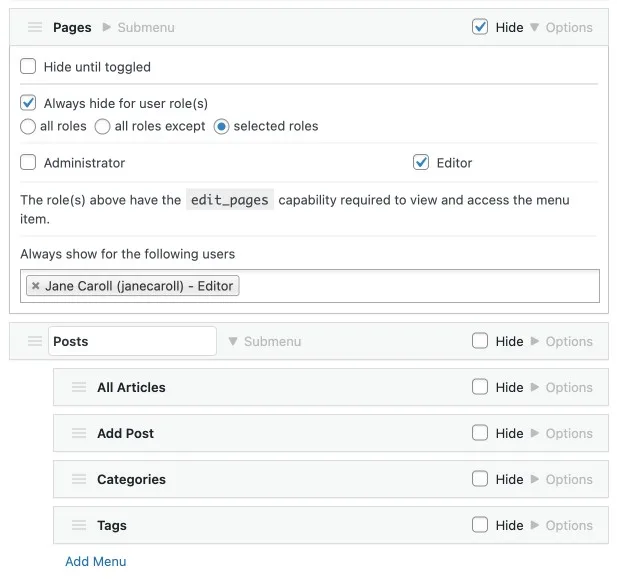Collapse the Posts Submenu toggle
This screenshot has width=617, height=579.
pyautogui.click(x=264, y=342)
